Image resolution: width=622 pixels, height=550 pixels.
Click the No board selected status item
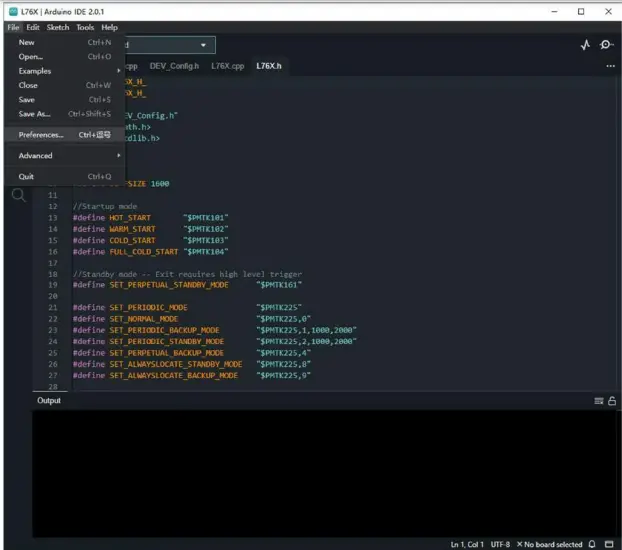[x=549, y=544]
